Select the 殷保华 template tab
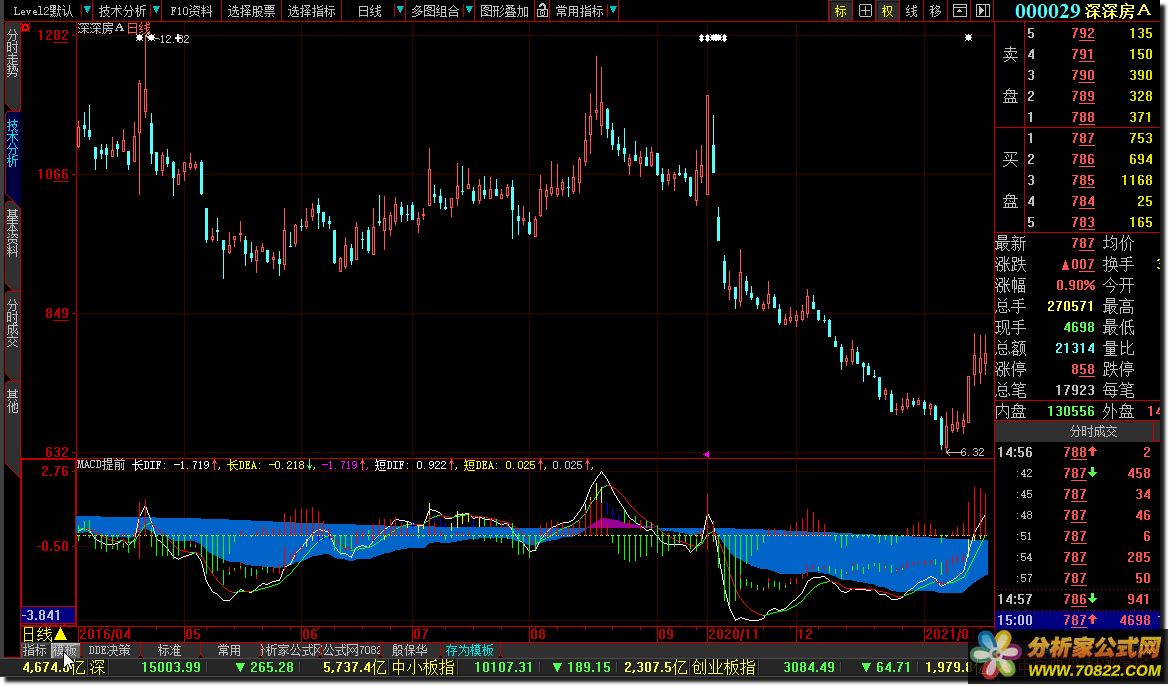1170x686 pixels. (x=410, y=650)
